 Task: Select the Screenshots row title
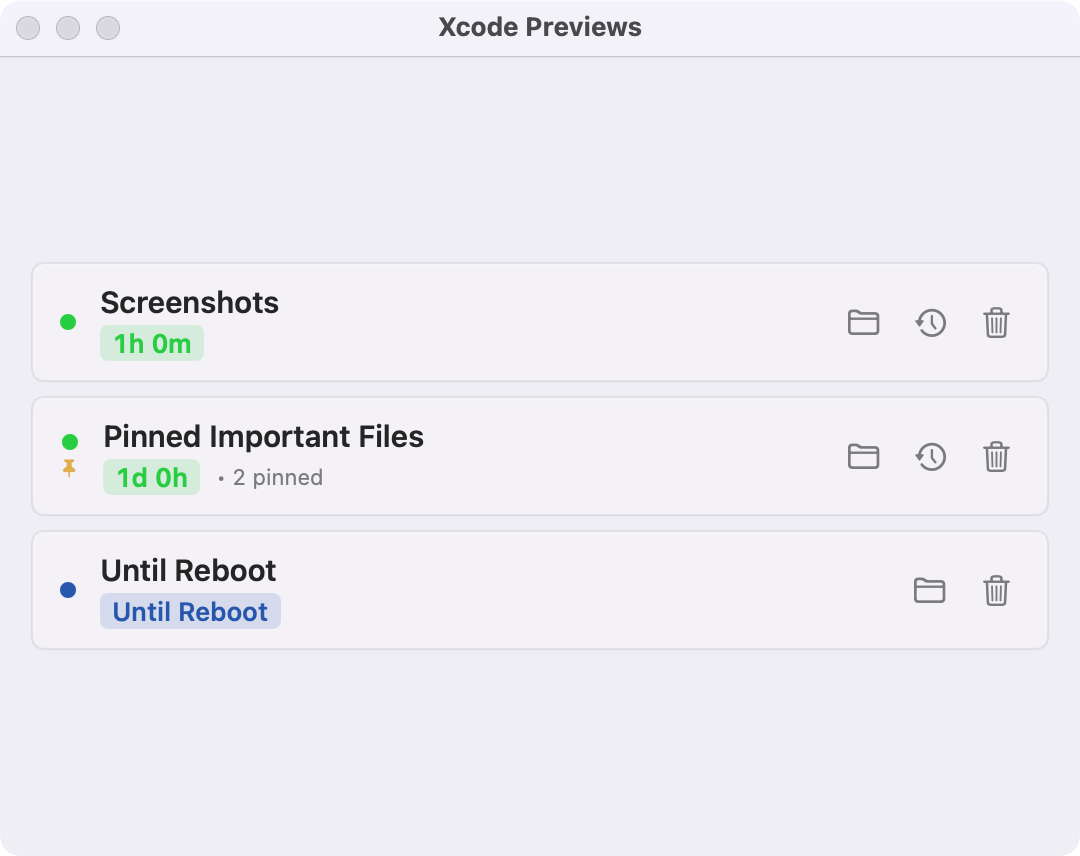[x=189, y=303]
